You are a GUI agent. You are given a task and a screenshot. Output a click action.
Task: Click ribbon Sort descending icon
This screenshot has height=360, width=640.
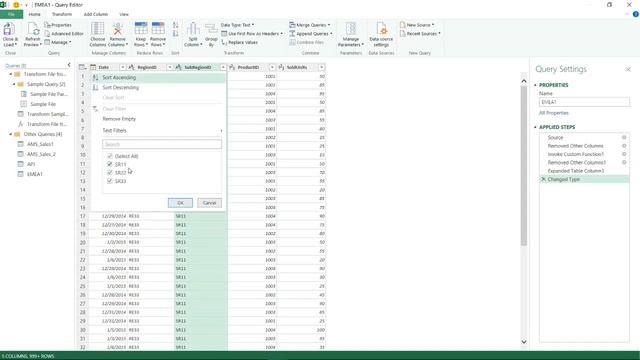tap(176, 33)
